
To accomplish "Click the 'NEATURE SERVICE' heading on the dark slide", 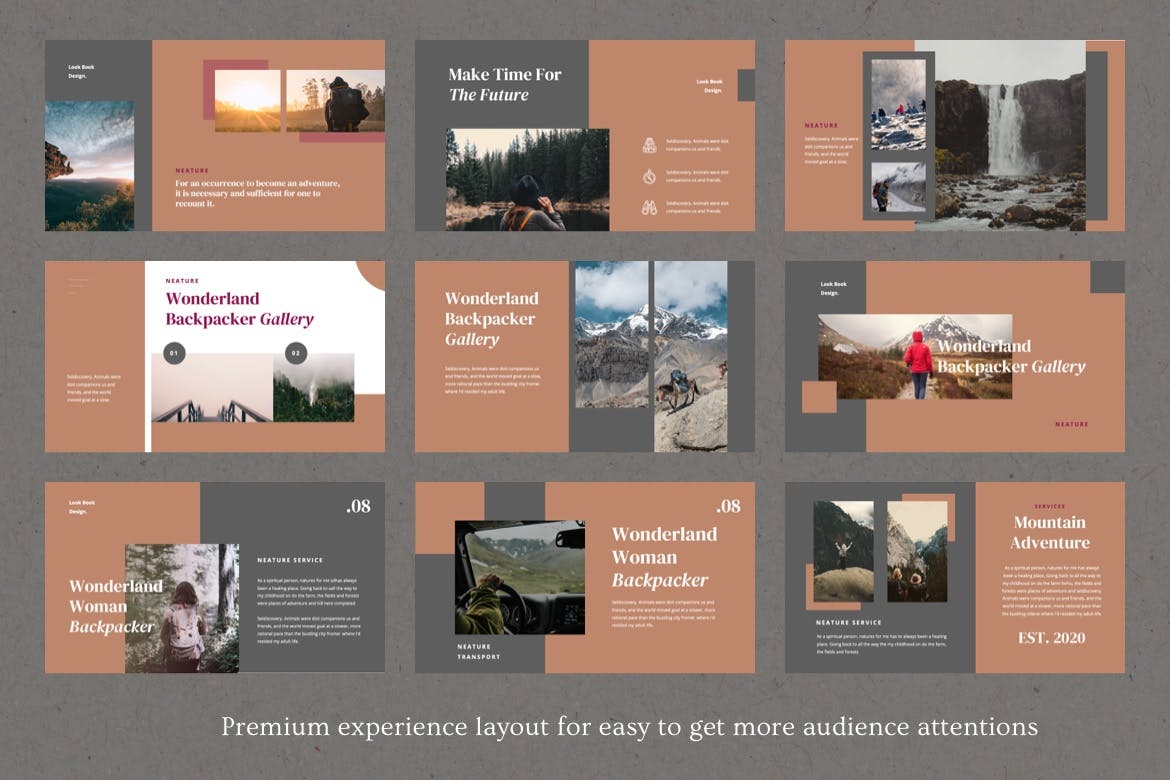I will click(x=290, y=560).
